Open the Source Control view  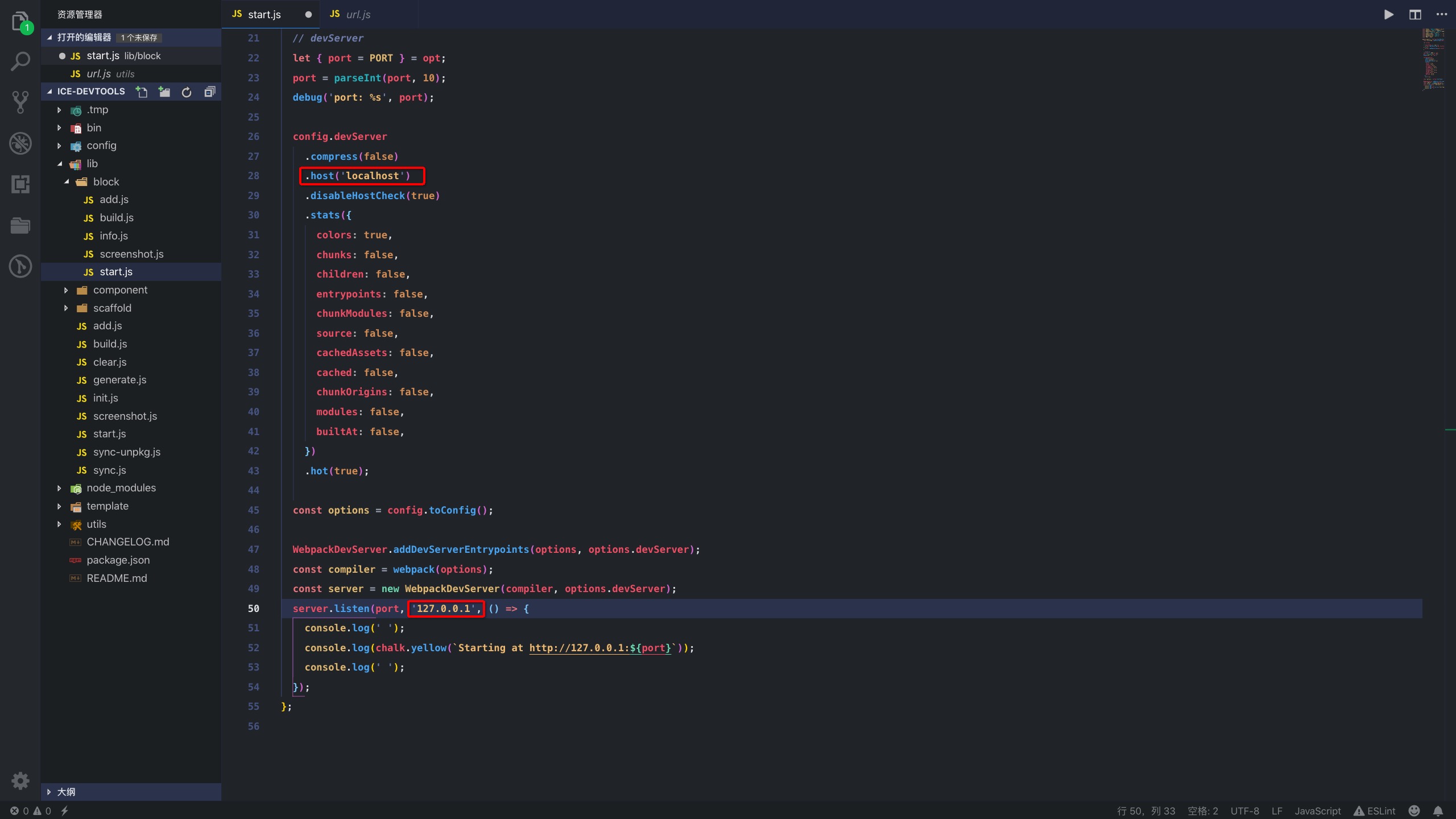[20, 102]
